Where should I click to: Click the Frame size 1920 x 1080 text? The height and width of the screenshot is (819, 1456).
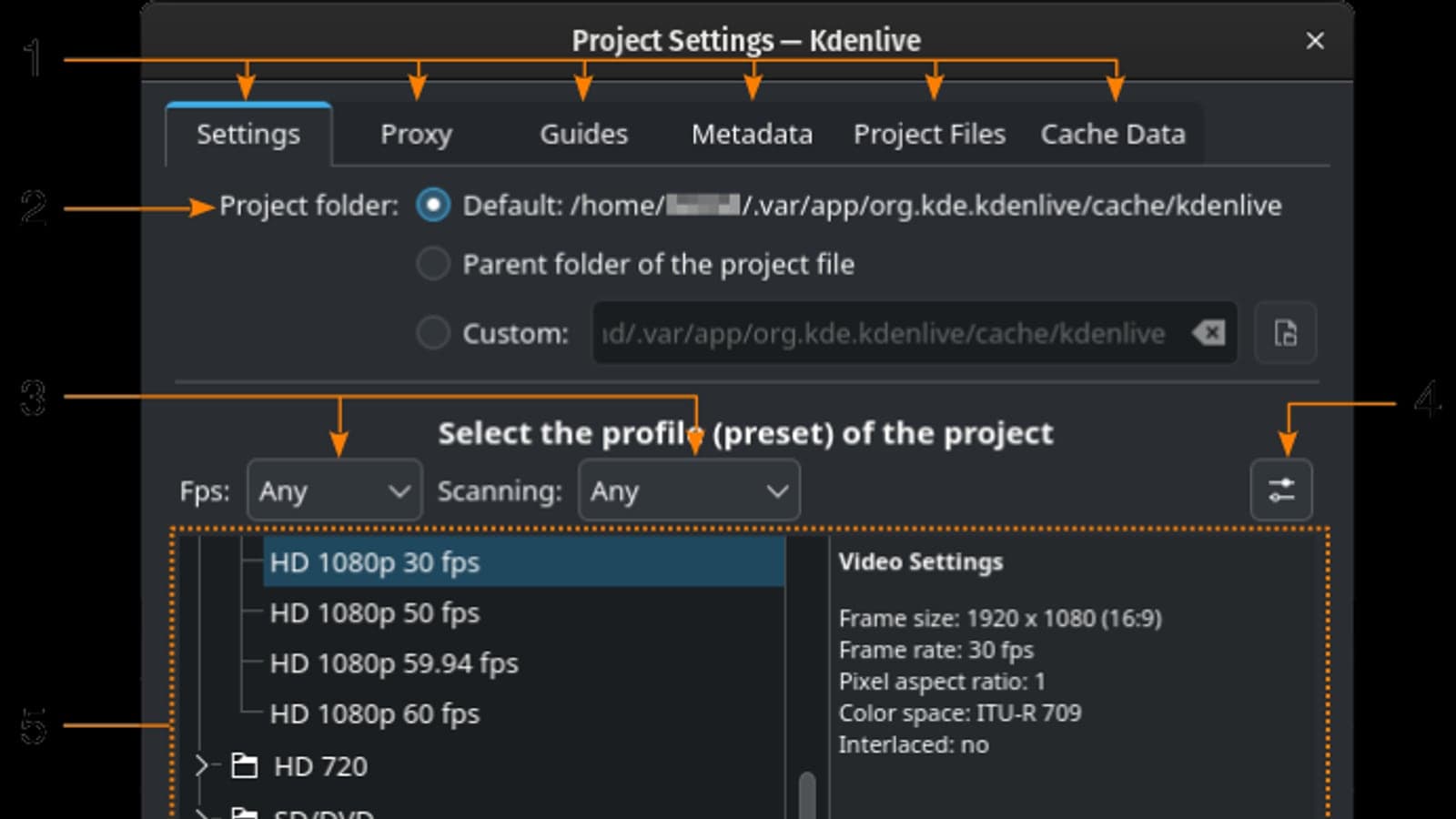click(x=1000, y=619)
